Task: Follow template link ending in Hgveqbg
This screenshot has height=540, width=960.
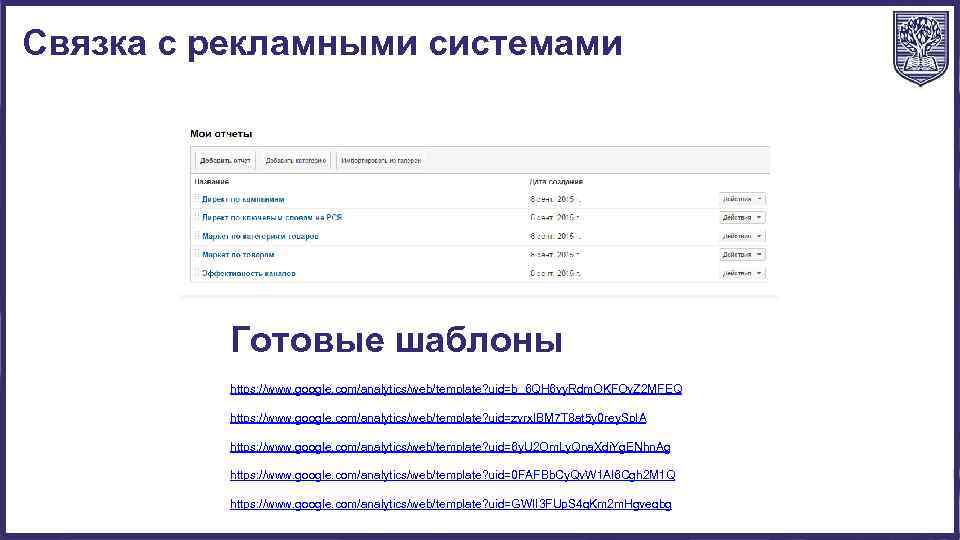Action: 451,504
